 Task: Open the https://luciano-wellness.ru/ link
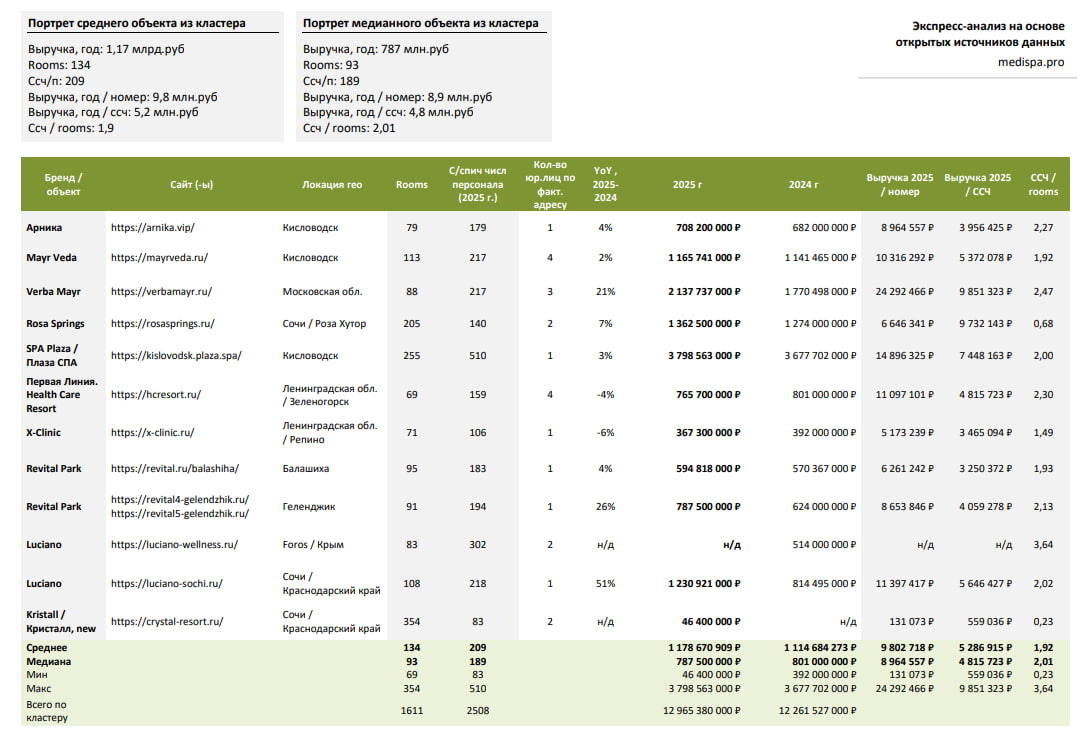click(174, 544)
